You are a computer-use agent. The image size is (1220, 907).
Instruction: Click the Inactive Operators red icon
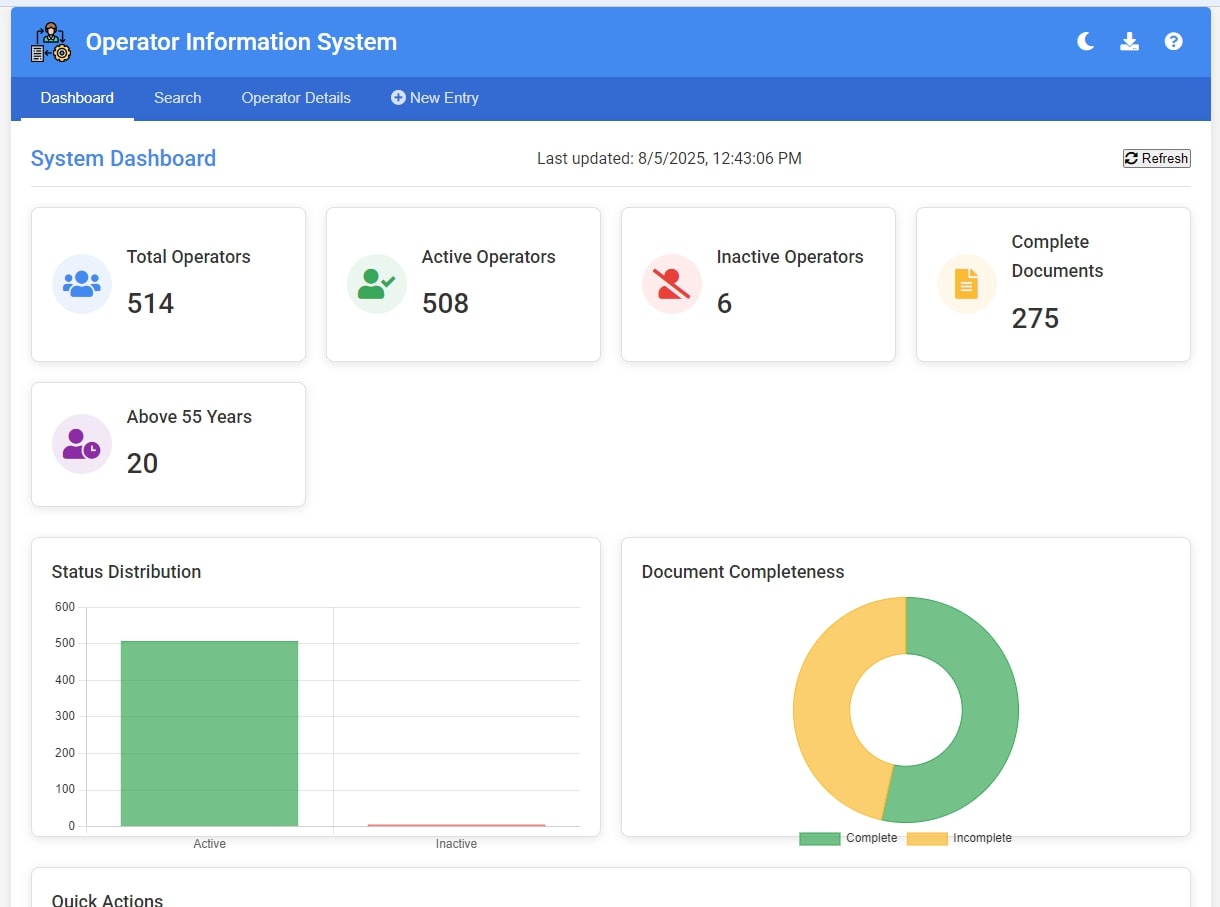point(671,283)
